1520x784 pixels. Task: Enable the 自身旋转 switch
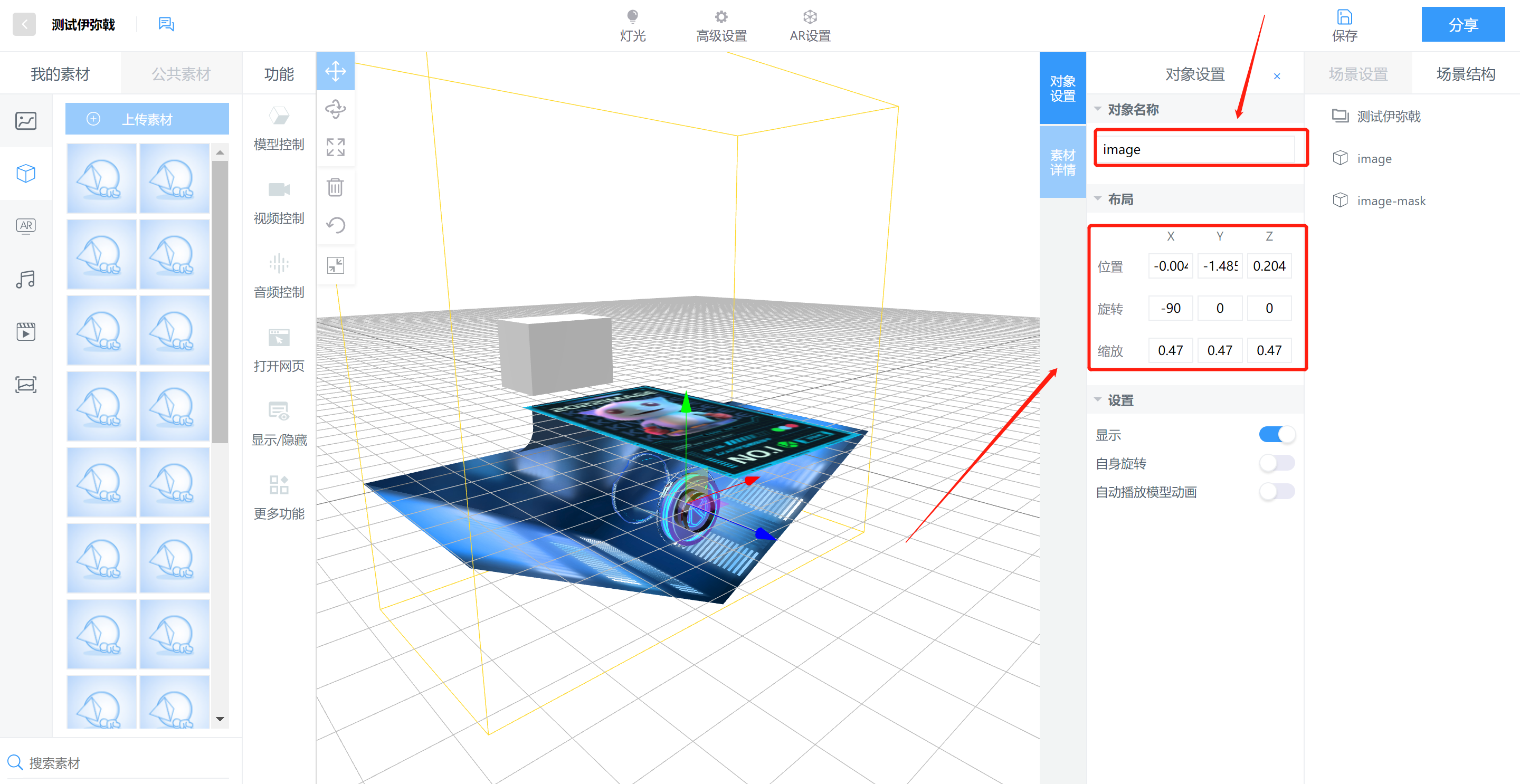(1276, 463)
